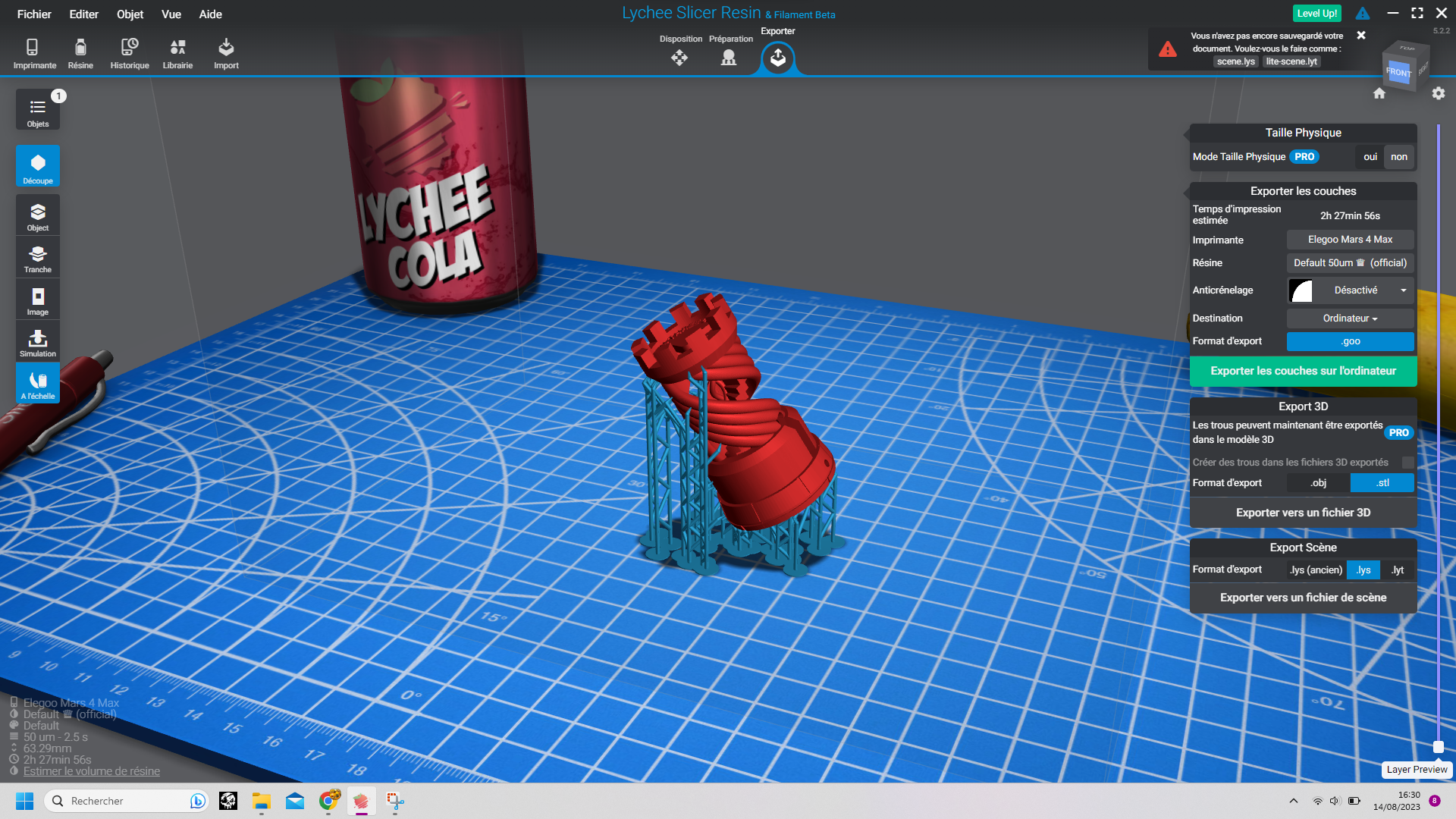This screenshot has height=819, width=1456.
Task: Open the Fichier menu
Action: click(x=34, y=14)
